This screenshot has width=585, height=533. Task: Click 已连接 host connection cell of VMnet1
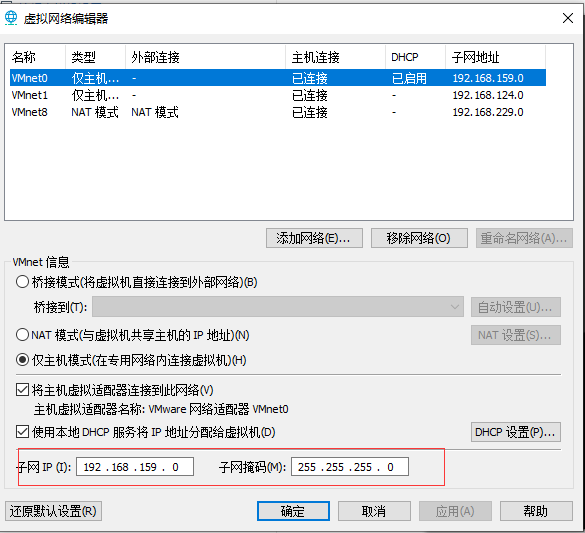click(310, 95)
